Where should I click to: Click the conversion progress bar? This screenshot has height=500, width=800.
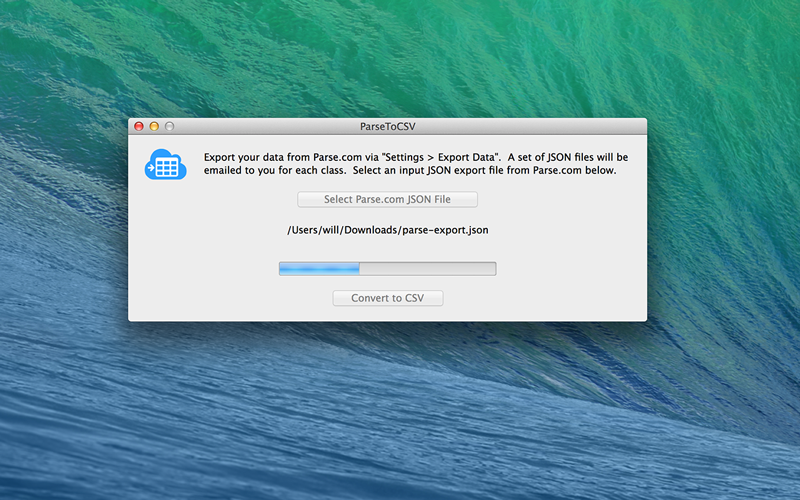pos(387,268)
